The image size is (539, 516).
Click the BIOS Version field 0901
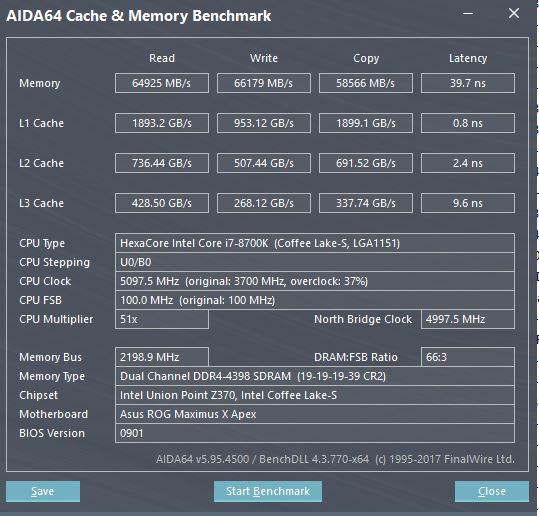(x=315, y=433)
